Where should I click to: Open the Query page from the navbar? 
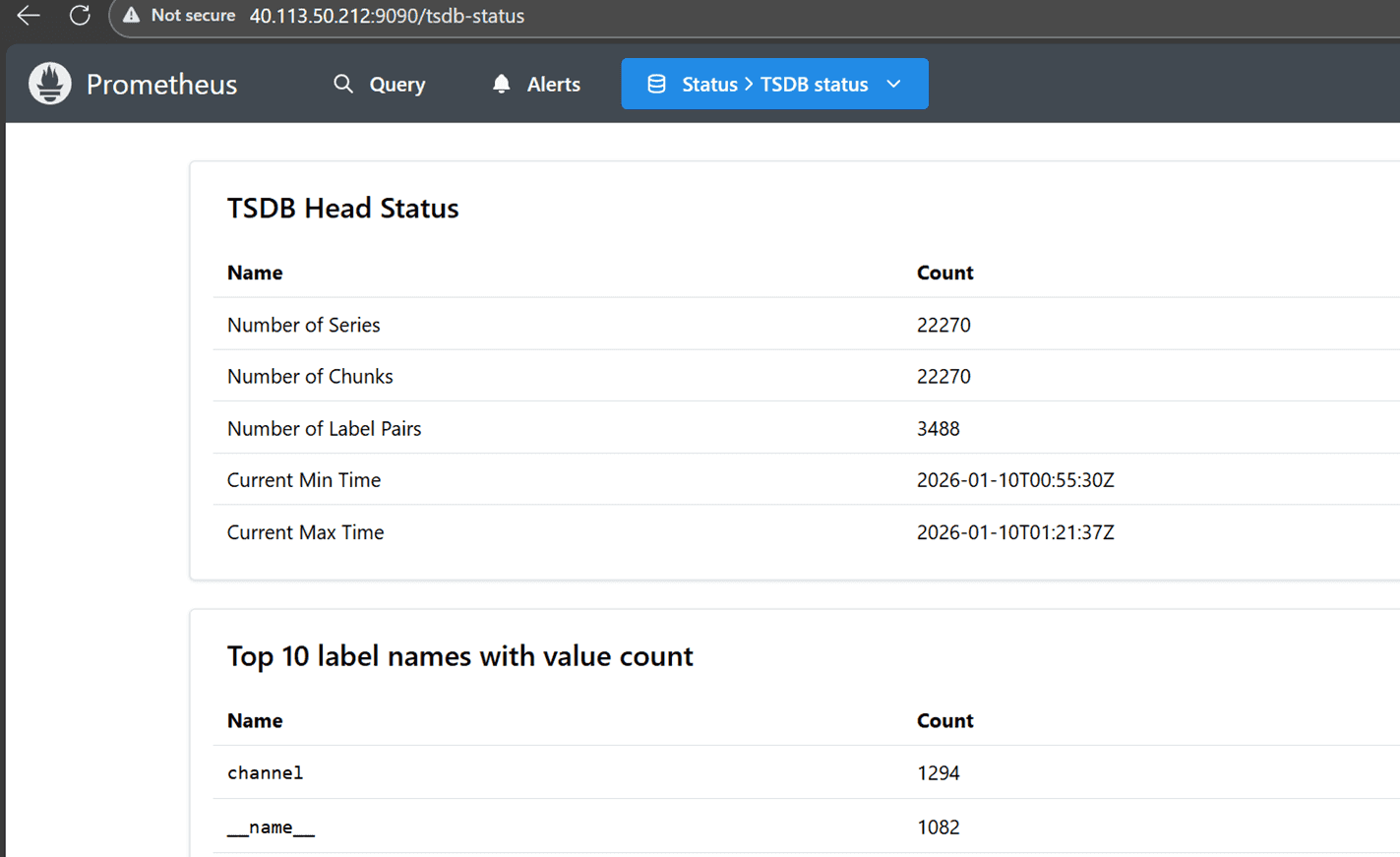(396, 85)
